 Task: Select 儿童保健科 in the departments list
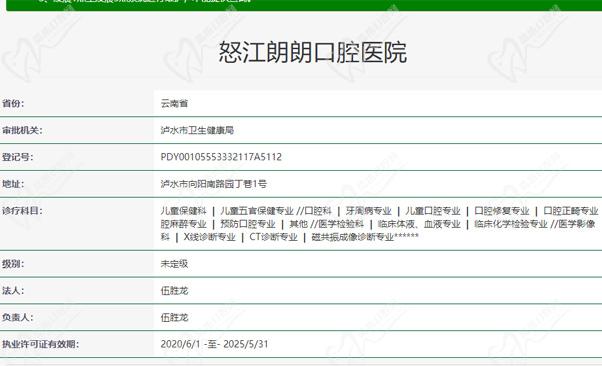[x=184, y=211]
